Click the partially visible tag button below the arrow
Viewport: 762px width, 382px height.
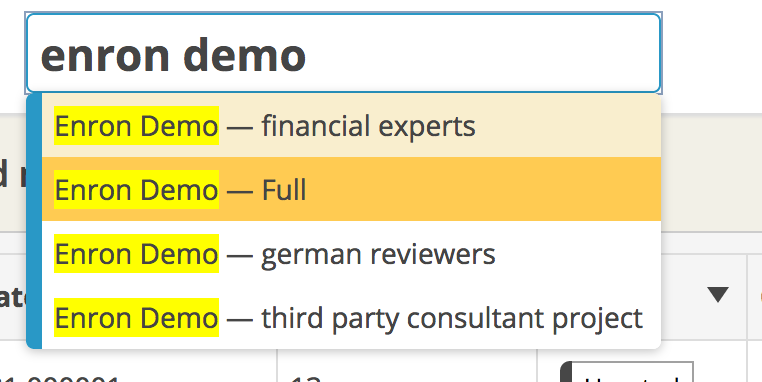(627, 372)
